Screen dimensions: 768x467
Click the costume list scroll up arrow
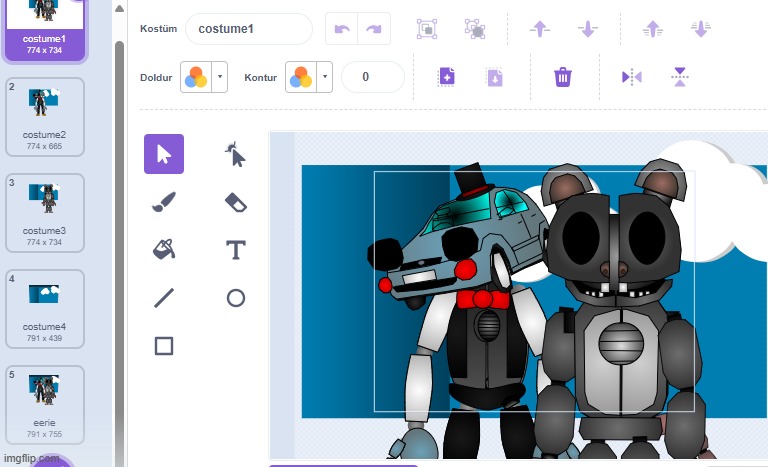[119, 9]
